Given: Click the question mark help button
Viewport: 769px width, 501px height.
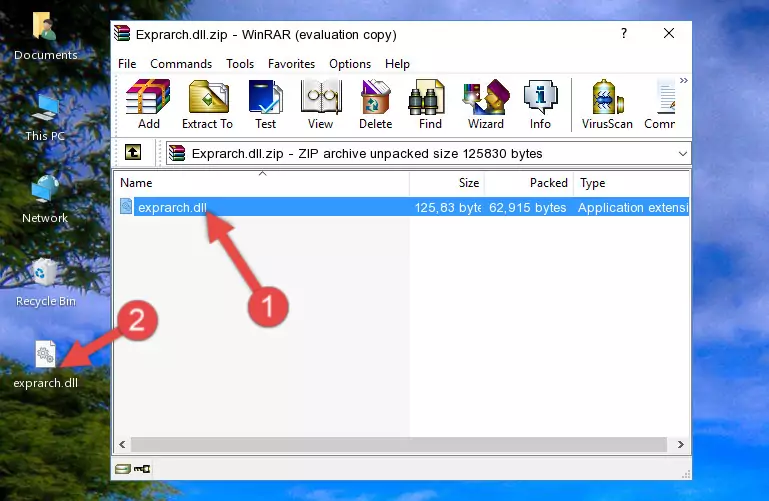Looking at the screenshot, I should (623, 33).
